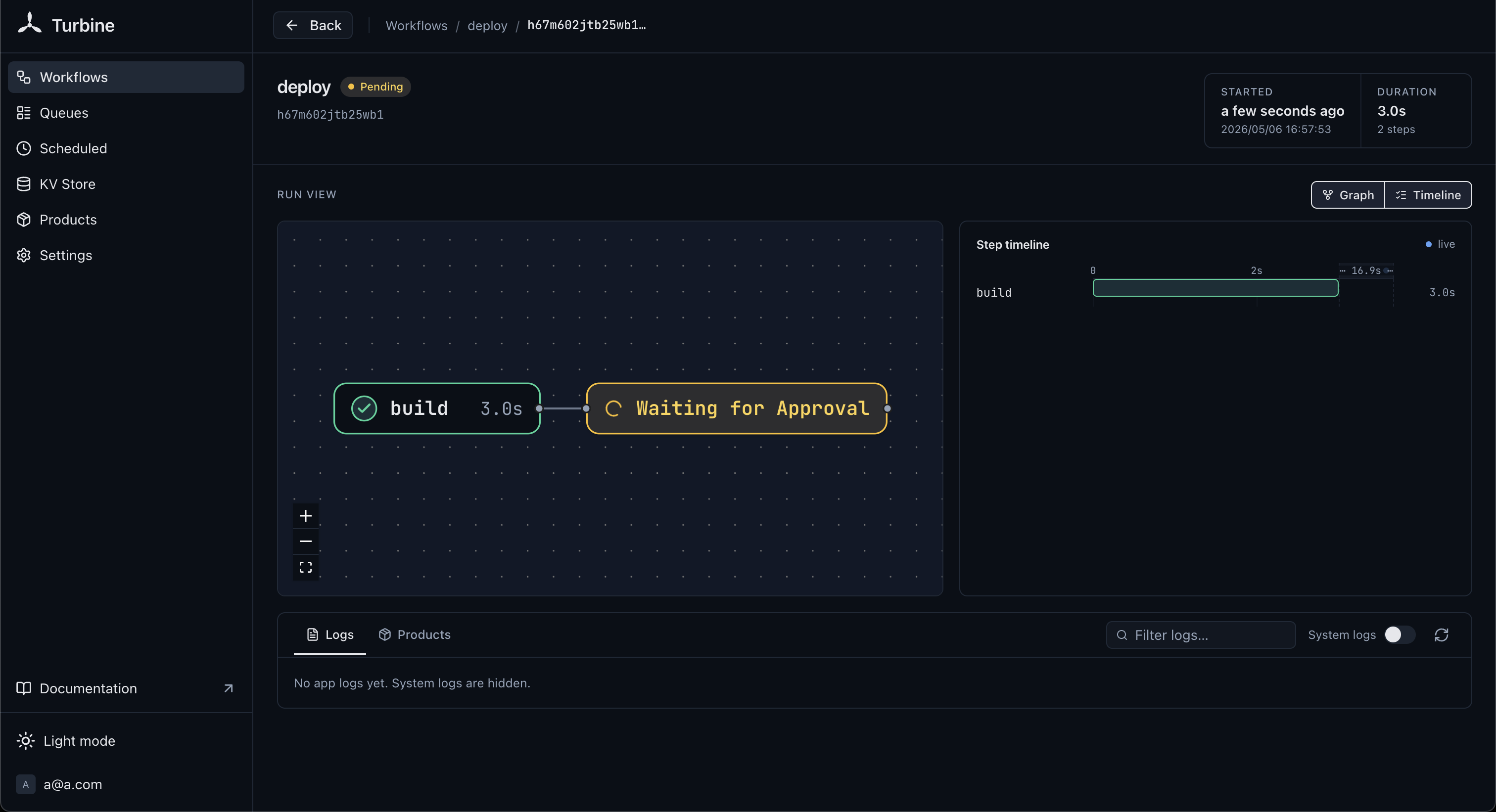The height and width of the screenshot is (812, 1496).
Task: Open the Products sidebar item
Action: tap(126, 220)
